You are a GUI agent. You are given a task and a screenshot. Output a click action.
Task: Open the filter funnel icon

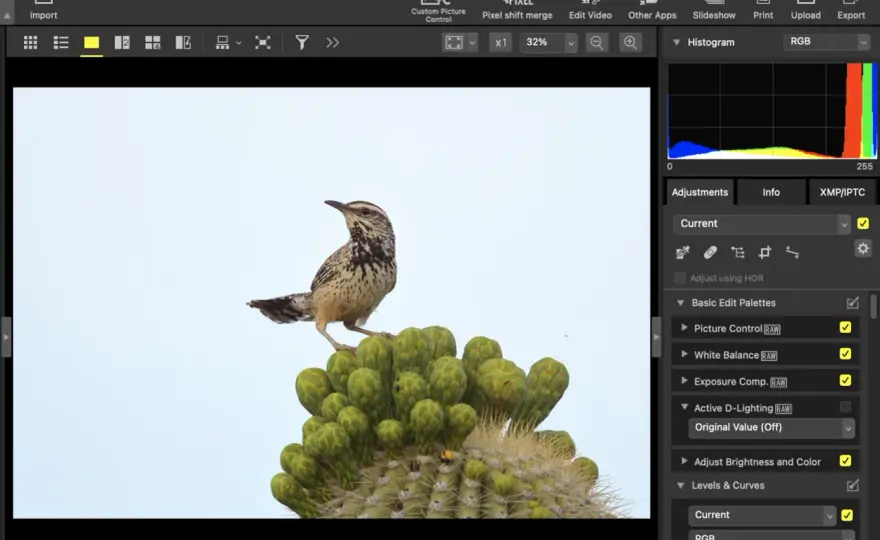coord(302,43)
